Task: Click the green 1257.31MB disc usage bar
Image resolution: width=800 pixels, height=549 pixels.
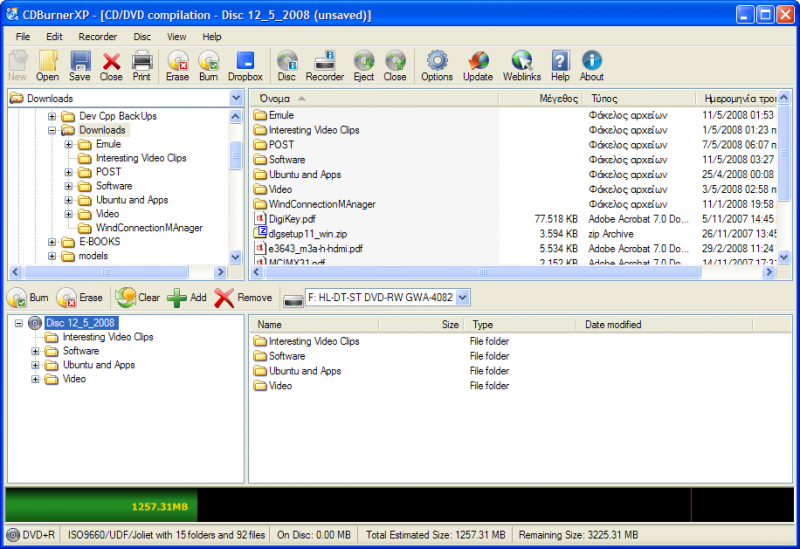Action: (102, 505)
